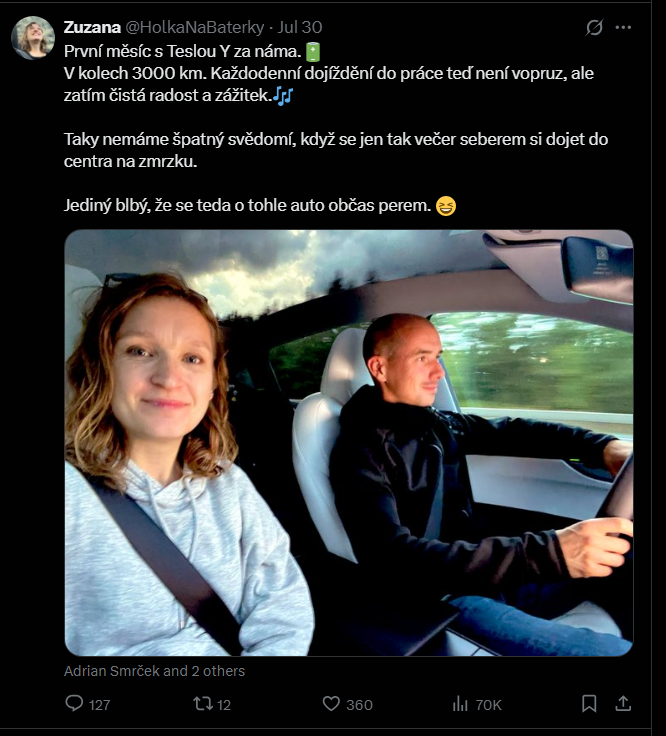This screenshot has width=666, height=736.
Task: Enlarge the car selfie photo
Action: click(349, 443)
